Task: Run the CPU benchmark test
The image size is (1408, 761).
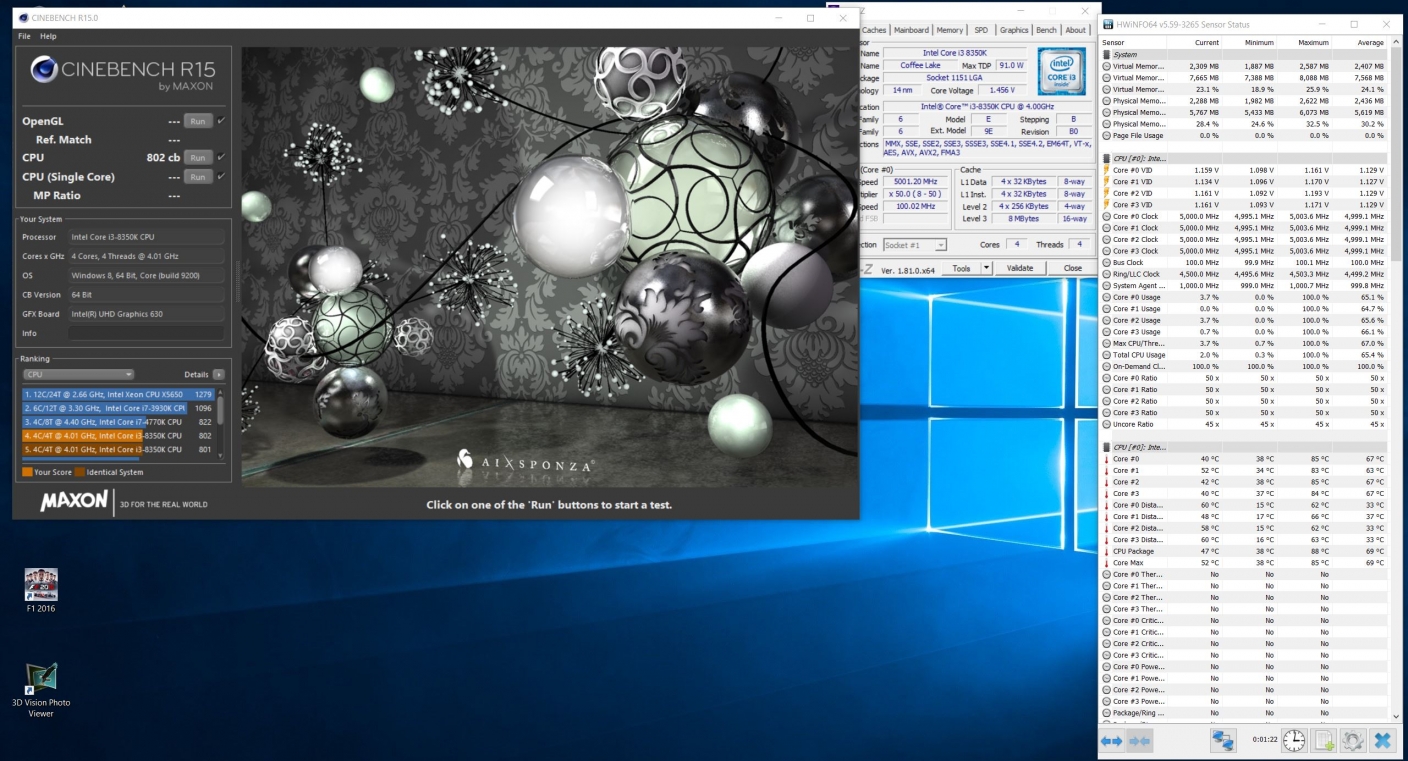Action: click(198, 158)
